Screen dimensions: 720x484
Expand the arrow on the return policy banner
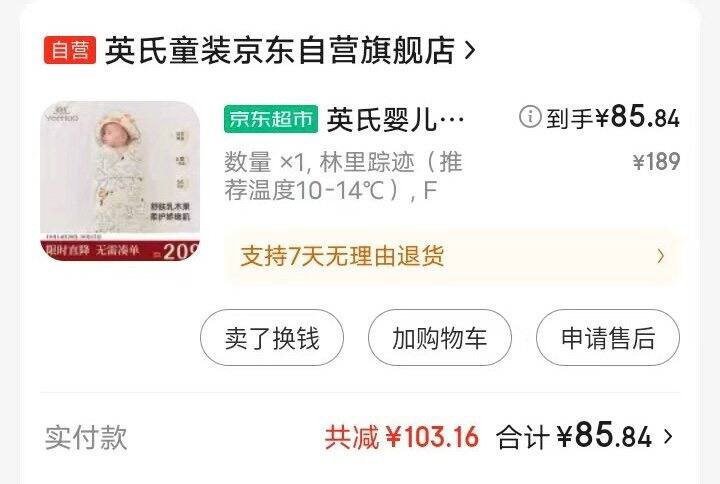coord(661,256)
